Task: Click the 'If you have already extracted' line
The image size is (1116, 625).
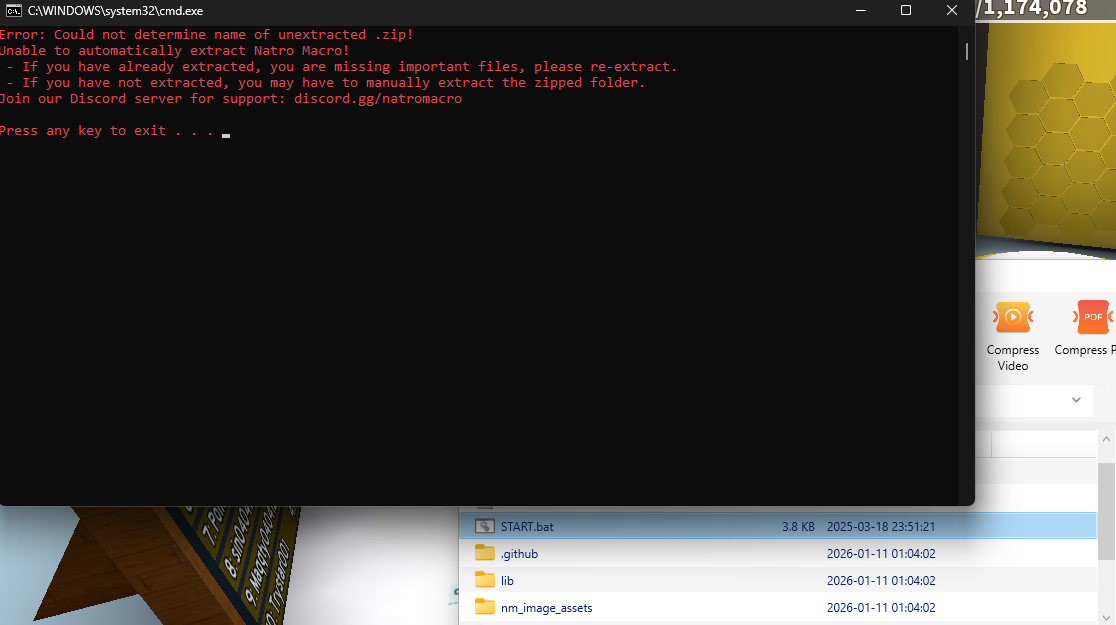Action: click(x=342, y=67)
